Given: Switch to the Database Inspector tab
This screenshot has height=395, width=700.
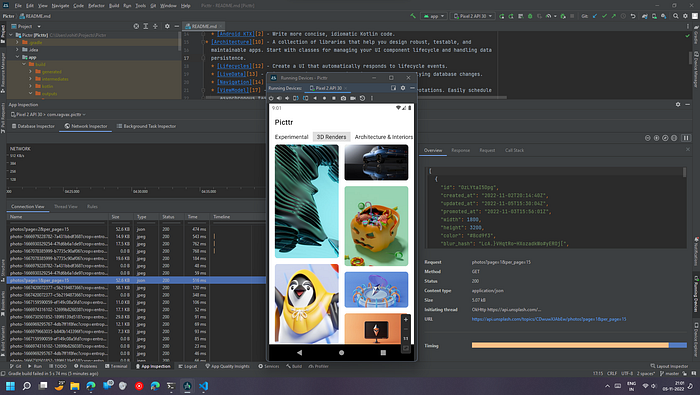Looking at the screenshot, I should (33, 126).
